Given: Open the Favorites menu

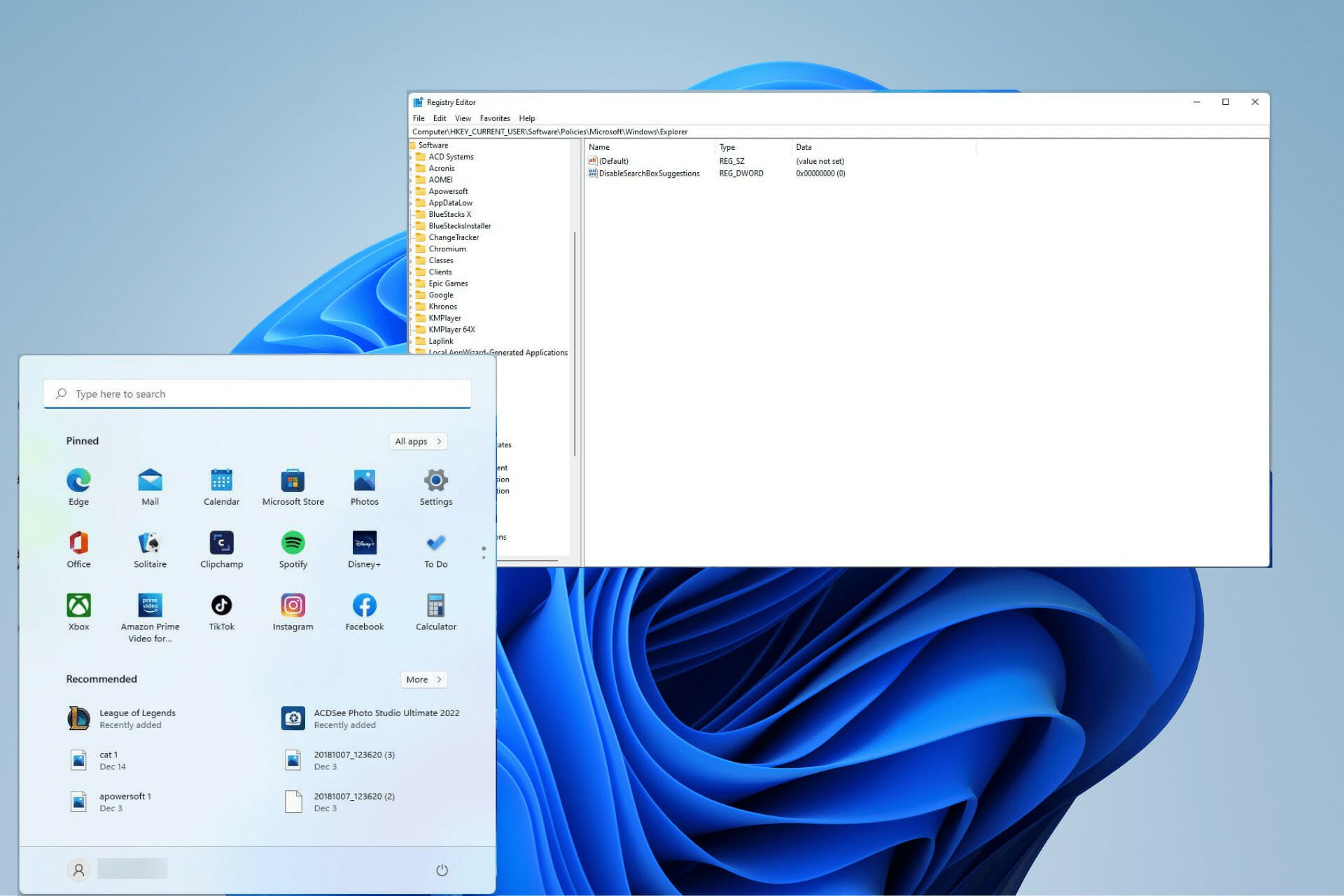Looking at the screenshot, I should coord(495,118).
